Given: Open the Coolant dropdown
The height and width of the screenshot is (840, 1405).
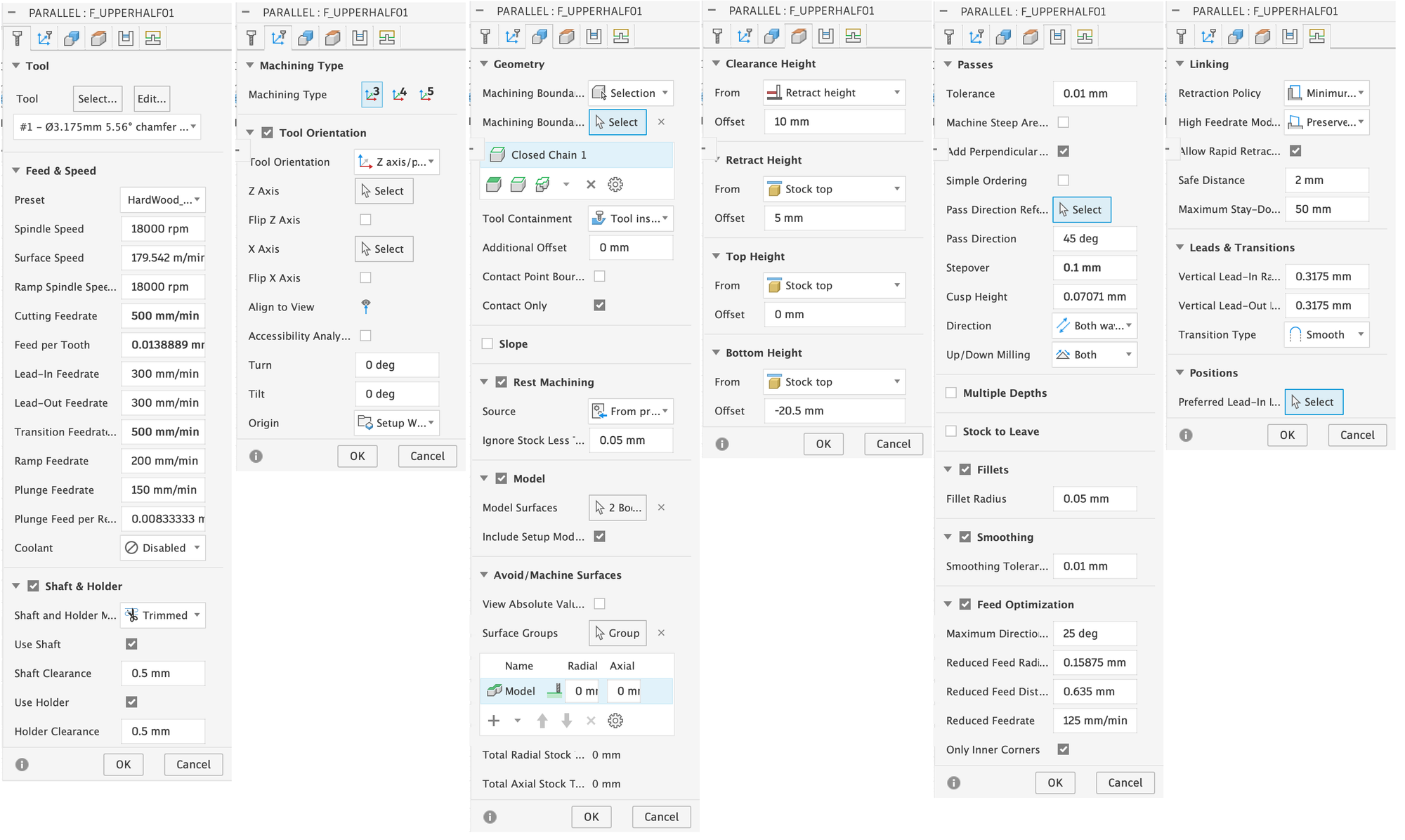Looking at the screenshot, I should [163, 548].
